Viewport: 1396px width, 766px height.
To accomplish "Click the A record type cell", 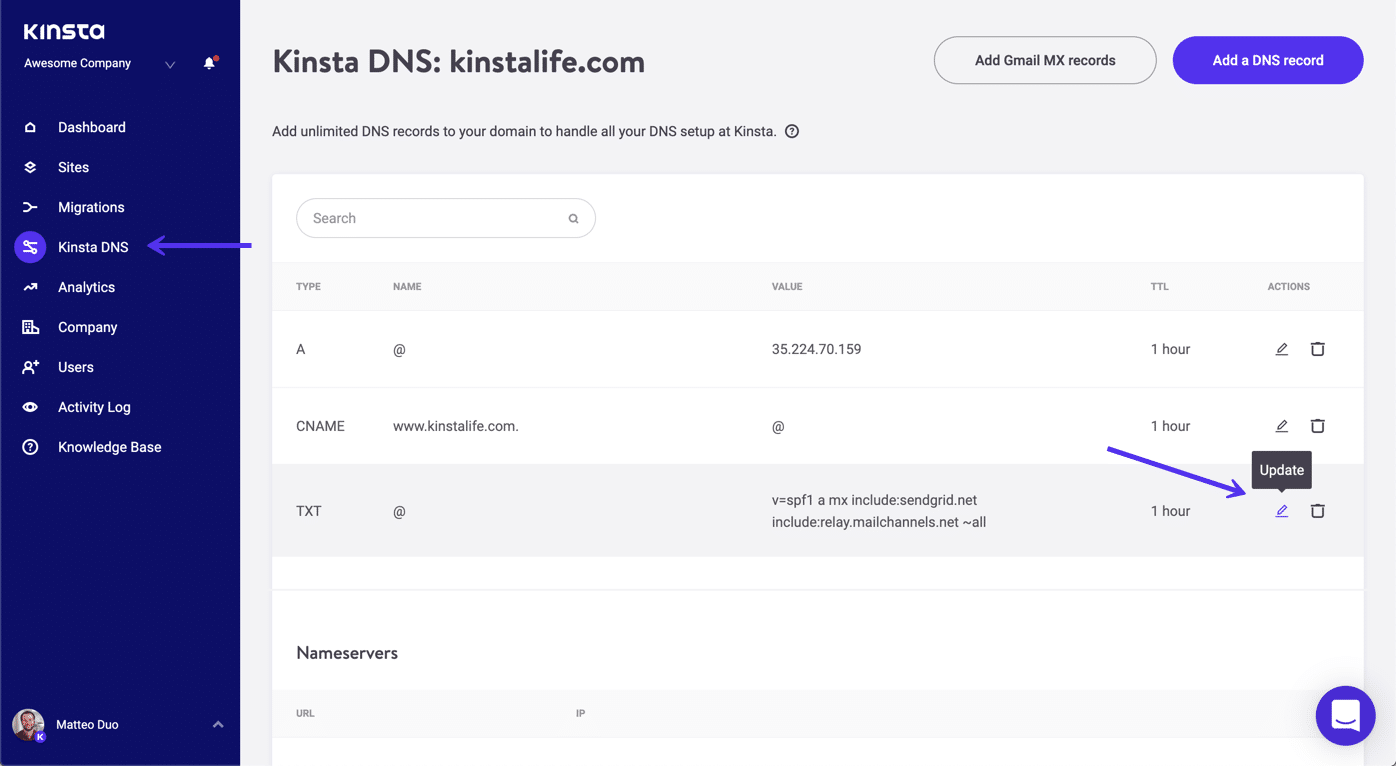I will pos(301,349).
